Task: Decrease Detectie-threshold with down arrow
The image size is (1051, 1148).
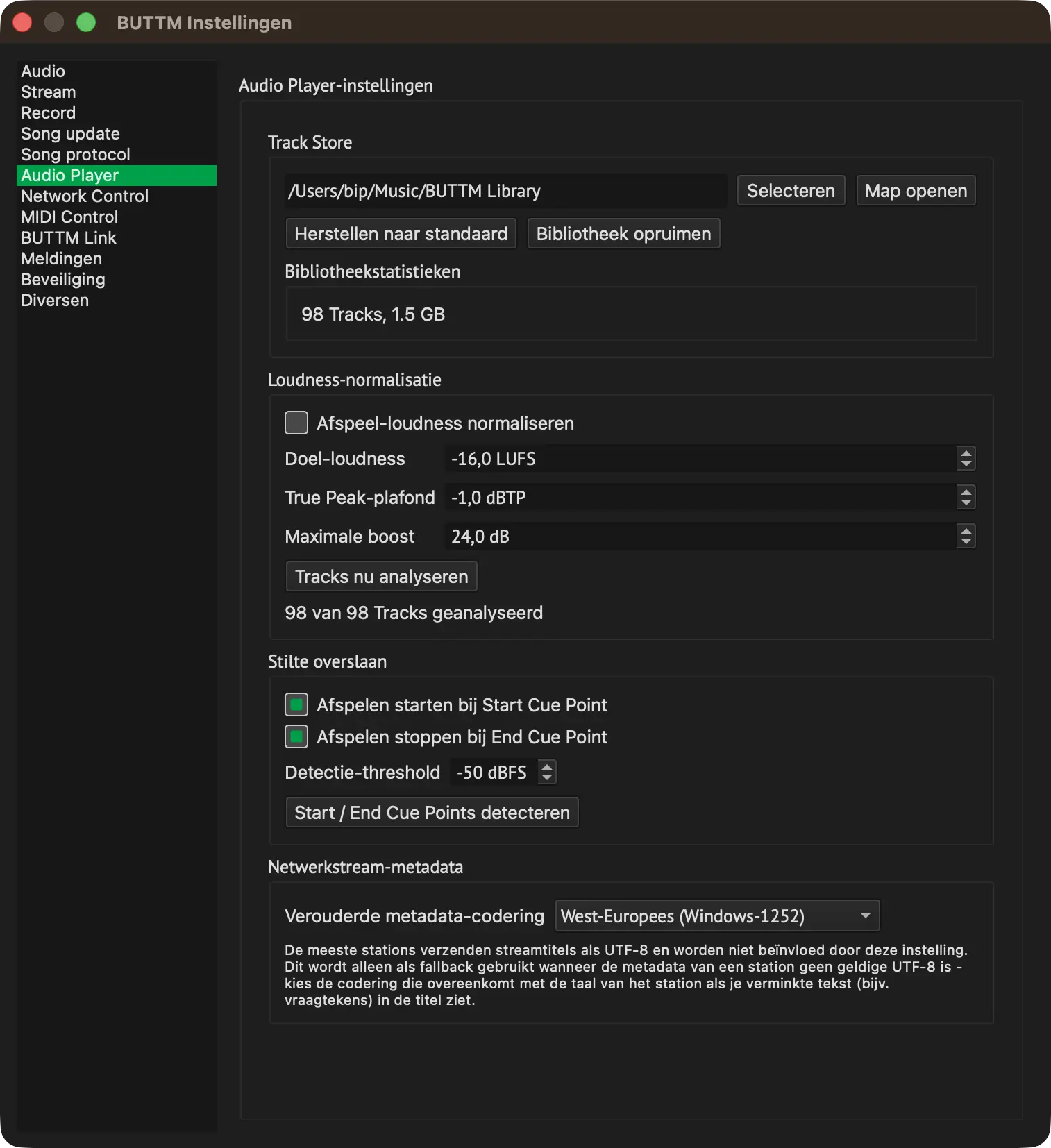Action: (x=547, y=779)
